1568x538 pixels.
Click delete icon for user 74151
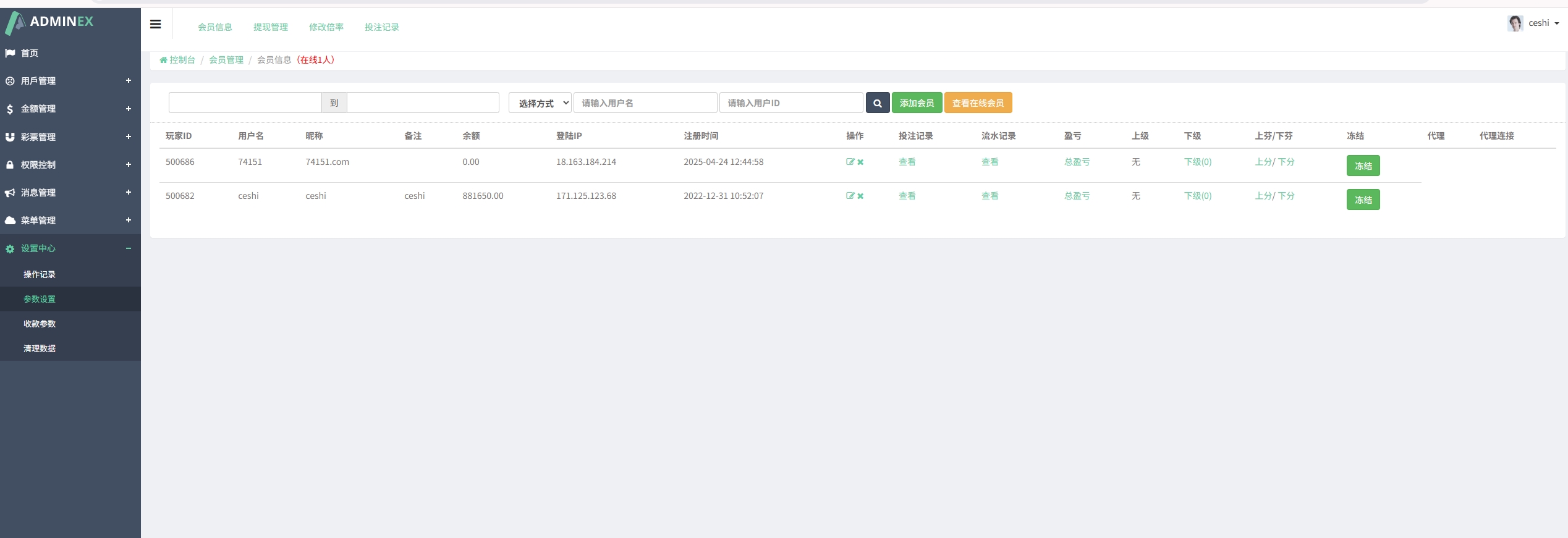coord(860,162)
